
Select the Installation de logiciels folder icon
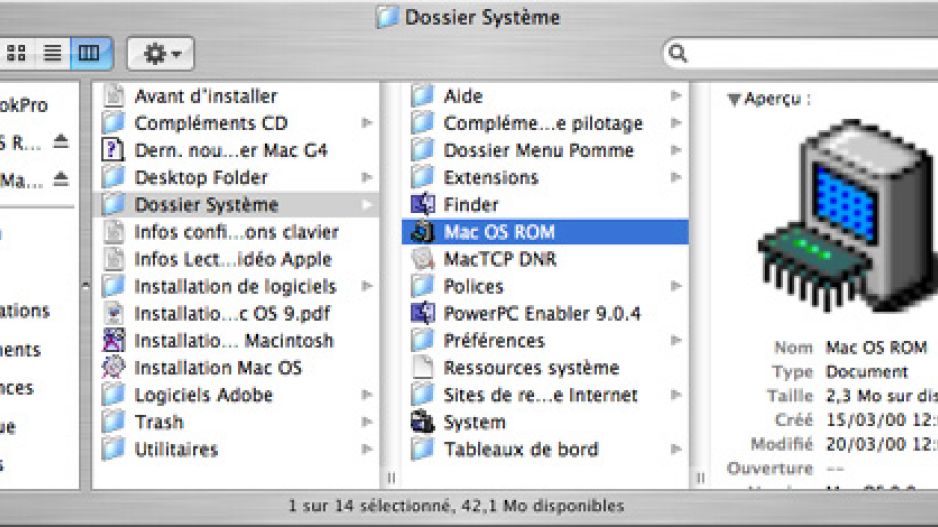[x=113, y=286]
